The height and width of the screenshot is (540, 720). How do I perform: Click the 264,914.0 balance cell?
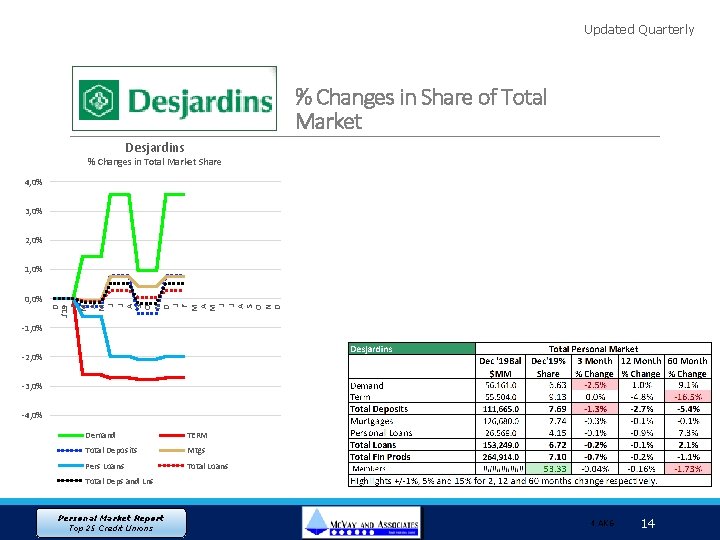pyautogui.click(x=500, y=456)
